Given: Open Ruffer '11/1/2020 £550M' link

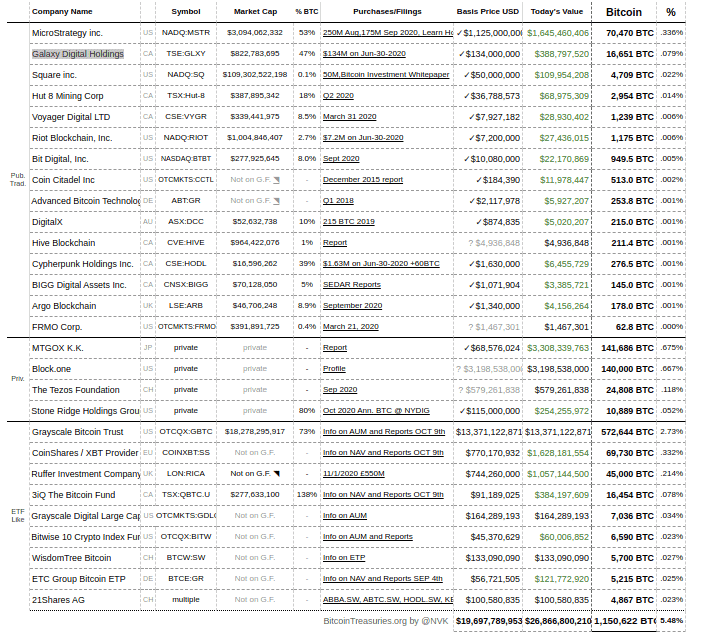Looking at the screenshot, I should pyautogui.click(x=354, y=474).
